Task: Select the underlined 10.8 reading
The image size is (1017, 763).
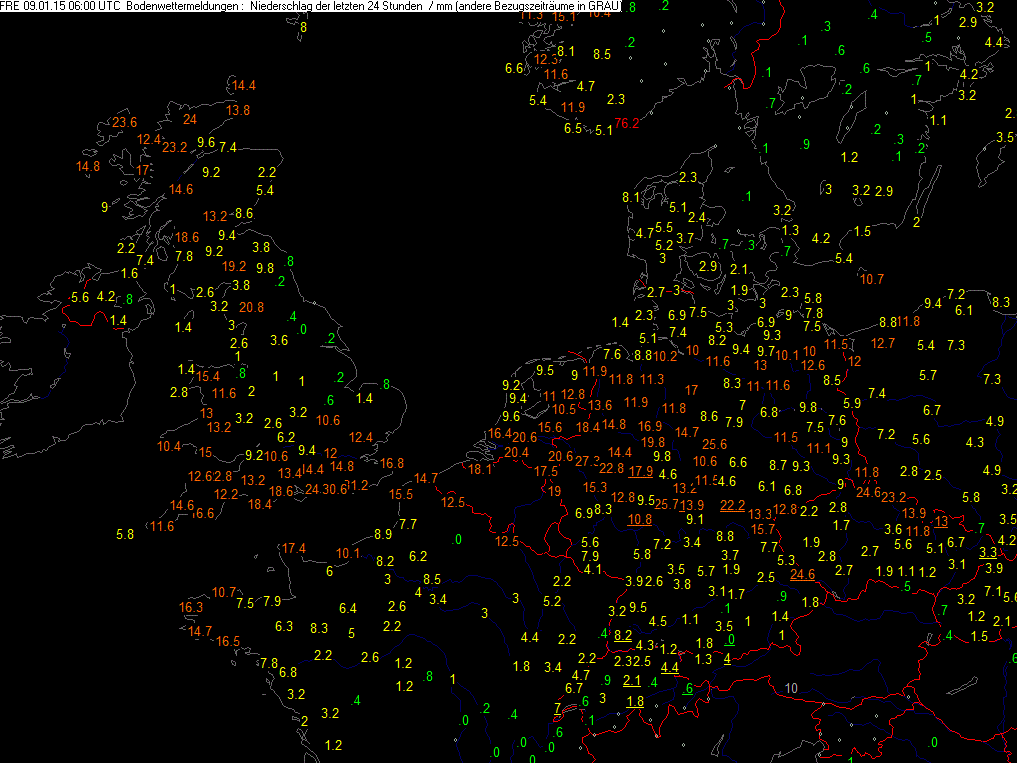Action: click(x=640, y=519)
